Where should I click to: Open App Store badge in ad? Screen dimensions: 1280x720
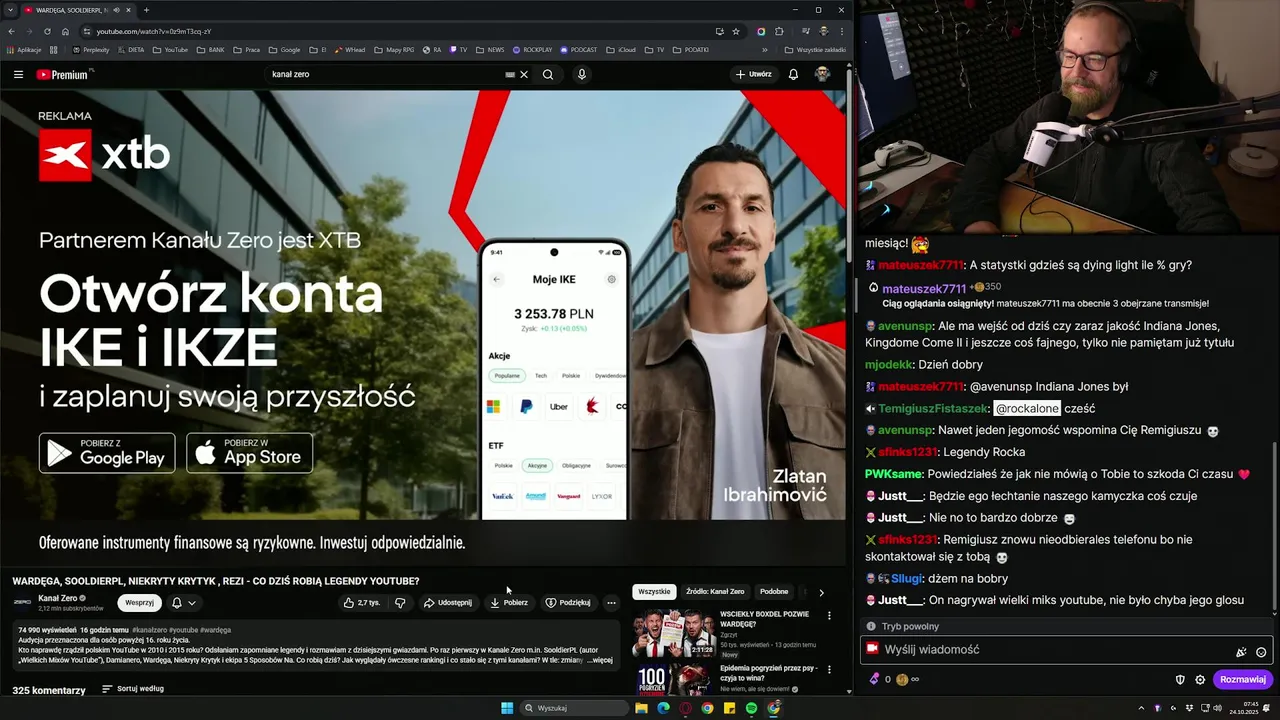coord(250,453)
